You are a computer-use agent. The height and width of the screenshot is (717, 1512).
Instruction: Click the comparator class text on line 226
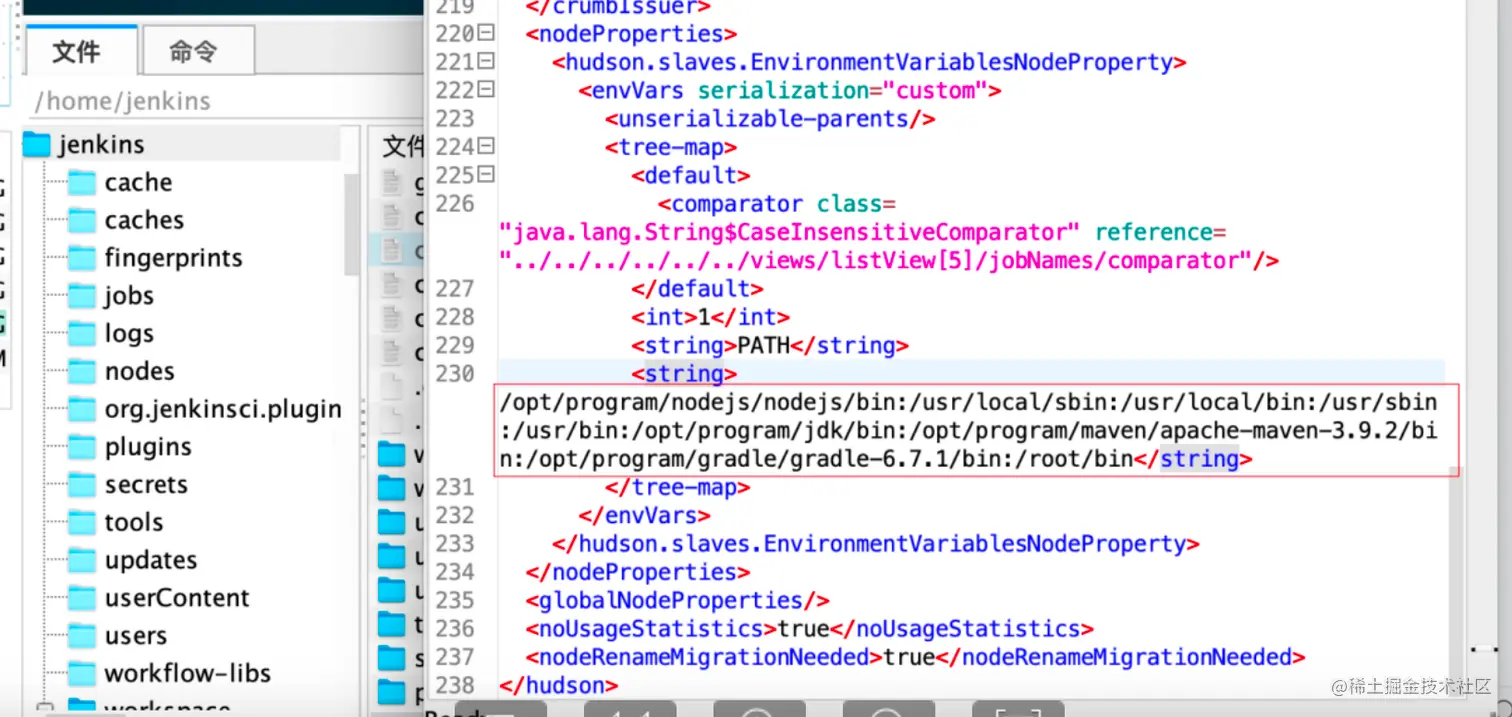[778, 204]
